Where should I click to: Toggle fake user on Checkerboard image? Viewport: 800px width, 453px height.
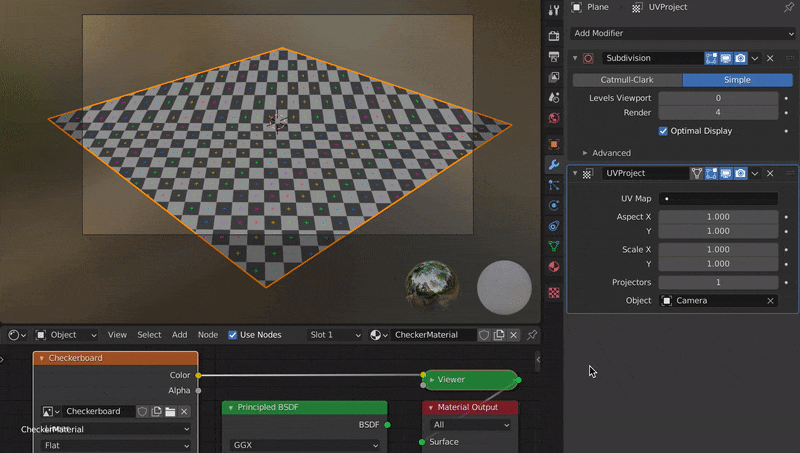[x=142, y=411]
